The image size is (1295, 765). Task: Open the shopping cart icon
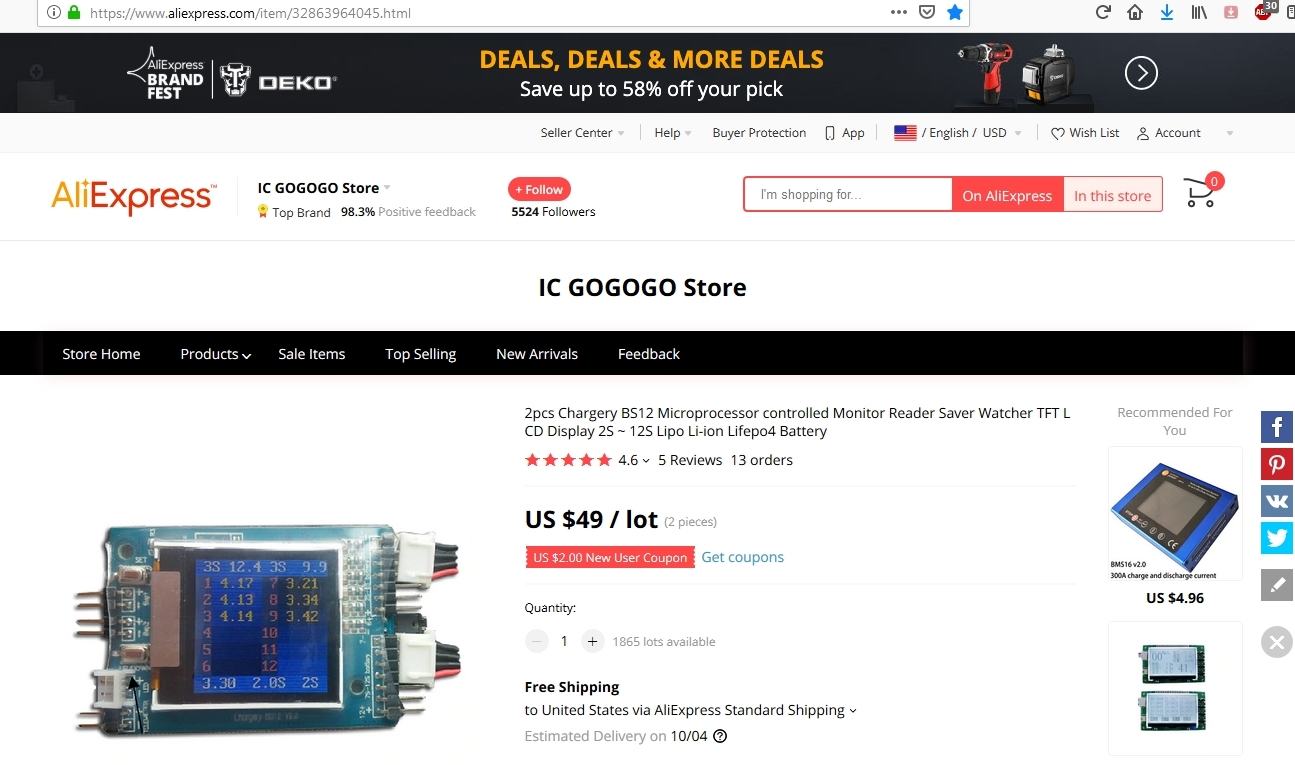pos(1201,192)
